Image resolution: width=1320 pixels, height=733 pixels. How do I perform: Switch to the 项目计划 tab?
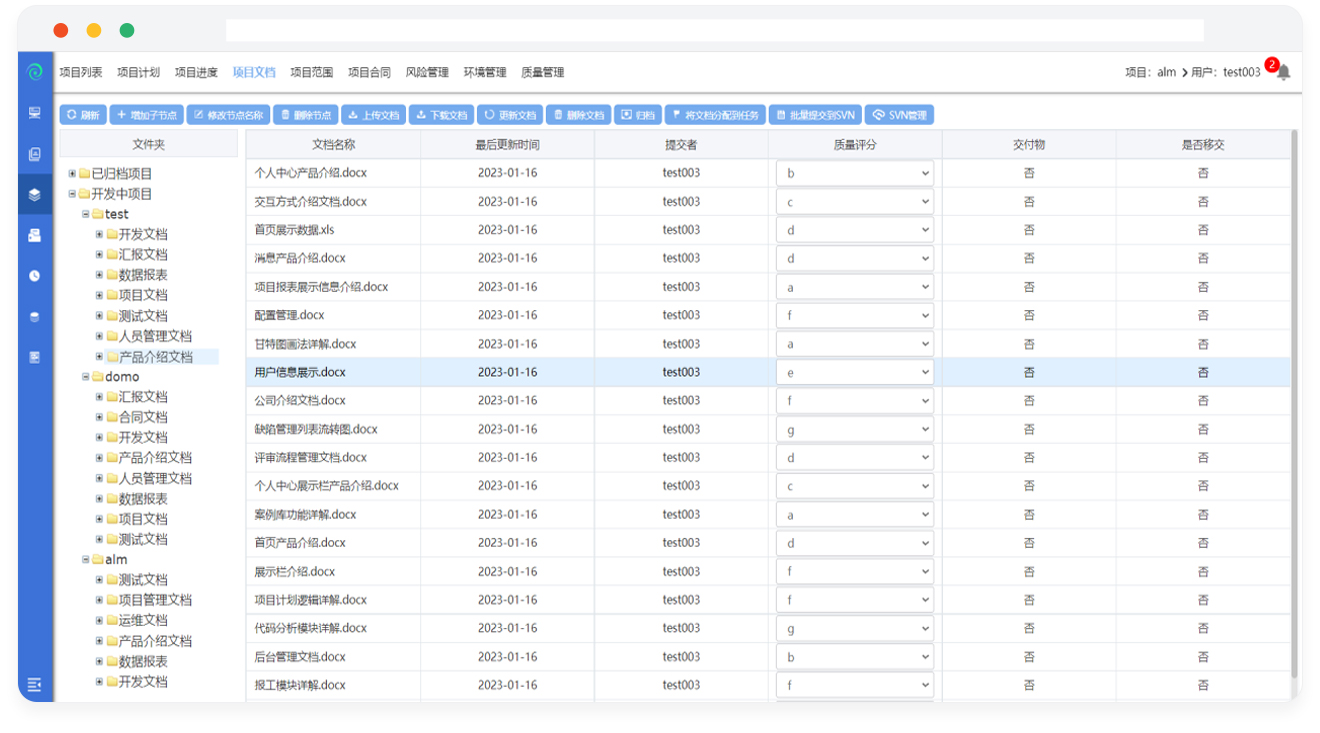(x=138, y=72)
